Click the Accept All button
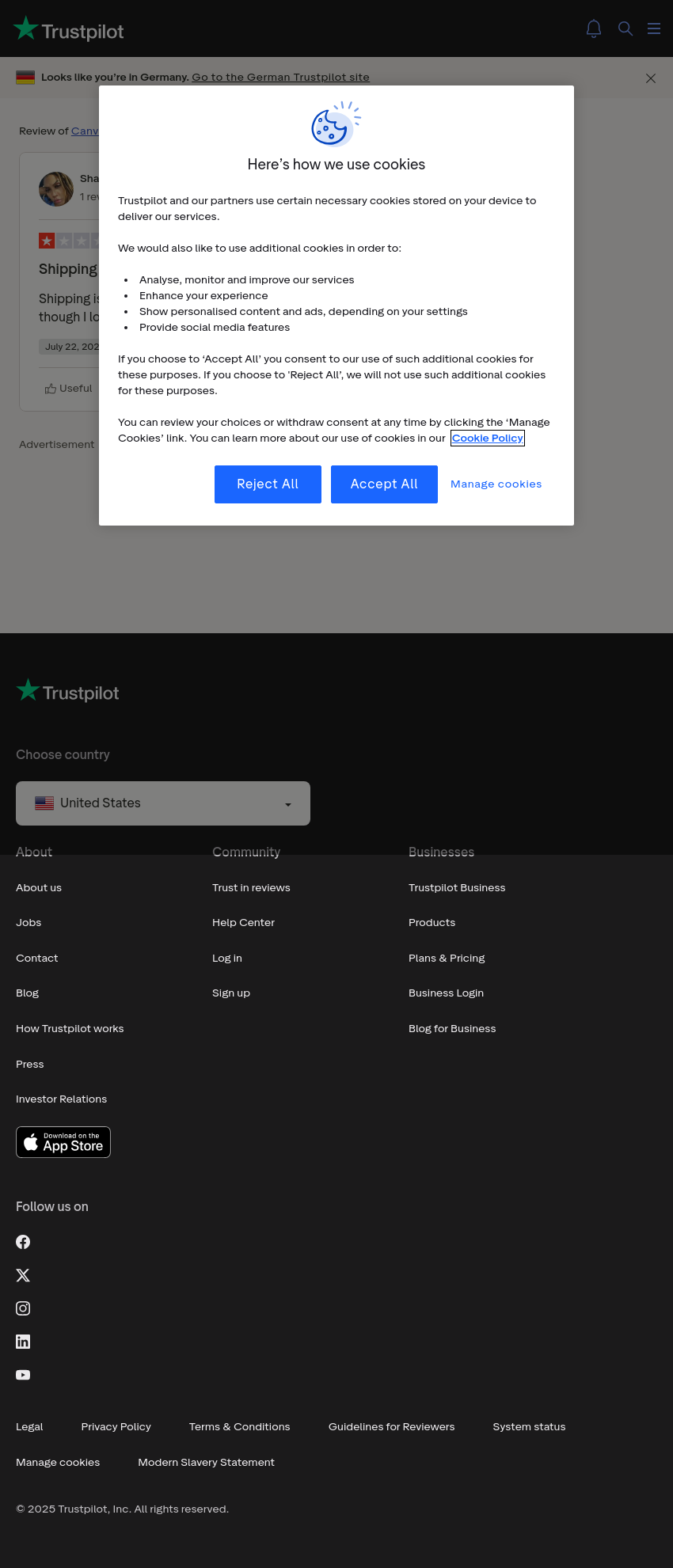The image size is (673, 1568). (x=384, y=484)
